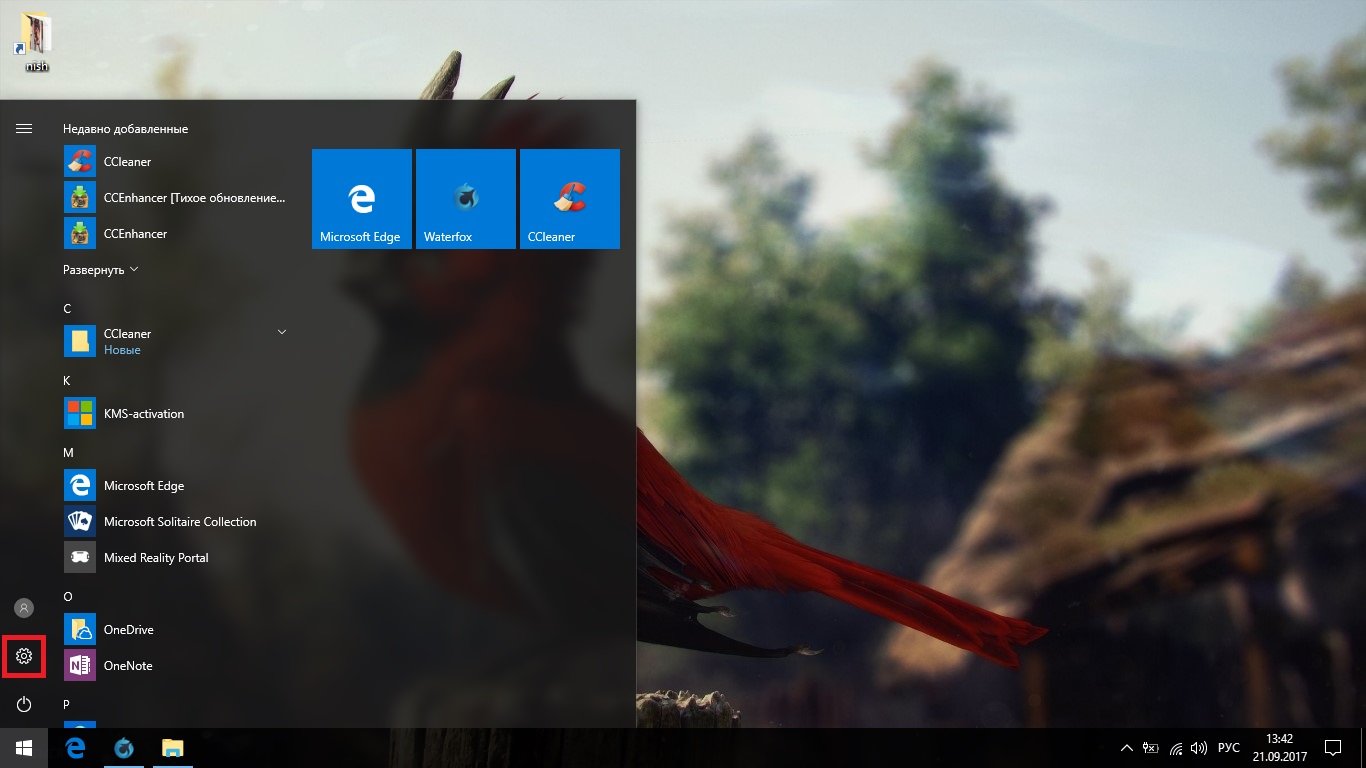Open the Wi-Fi network tray icon
The height and width of the screenshot is (768, 1366).
tap(1176, 748)
